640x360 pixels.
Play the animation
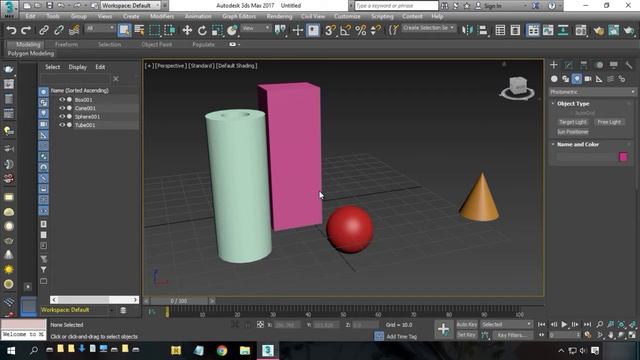click(564, 324)
